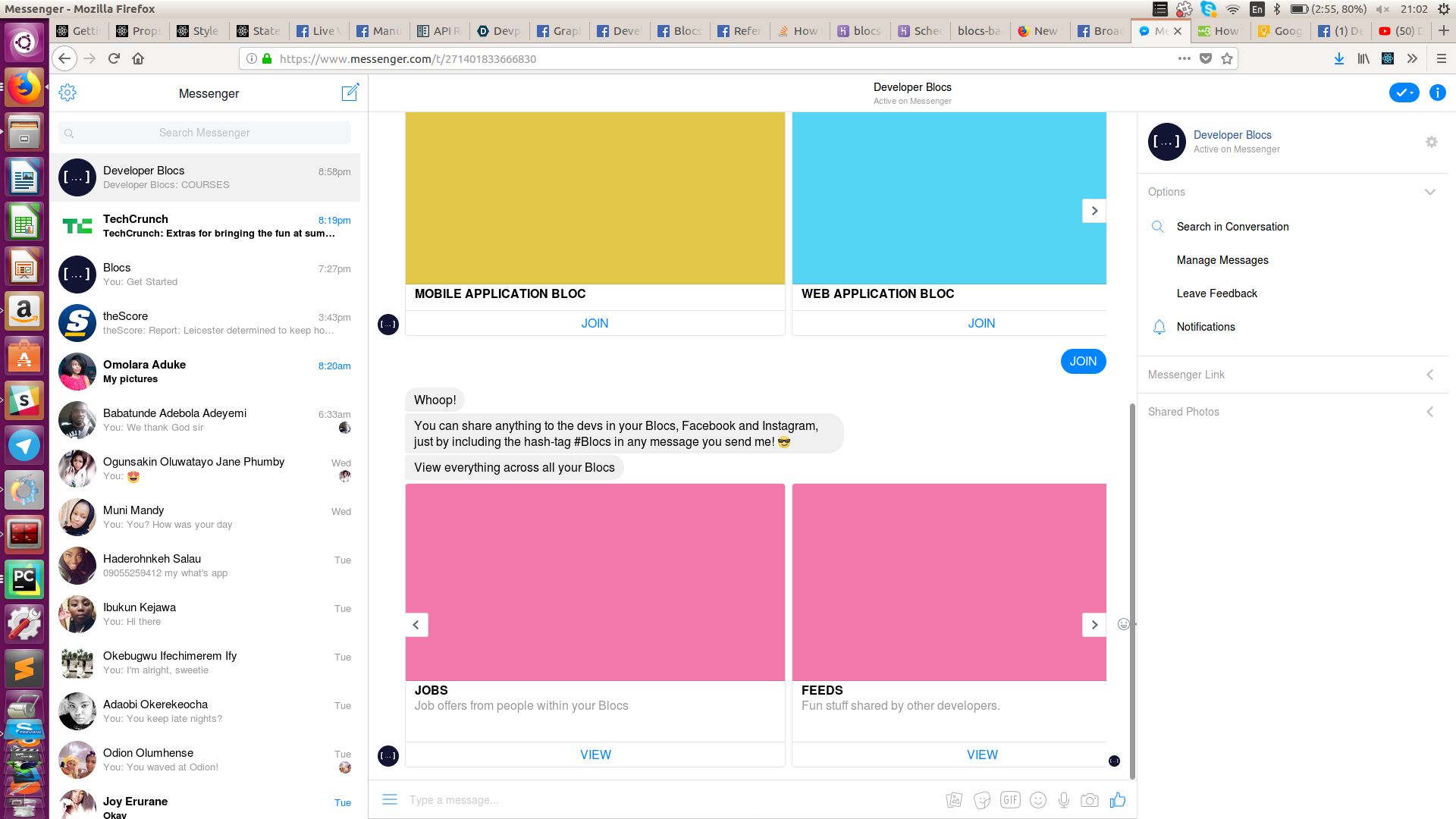
Task: Switch to the blocs-ba browser tab
Action: click(x=978, y=31)
